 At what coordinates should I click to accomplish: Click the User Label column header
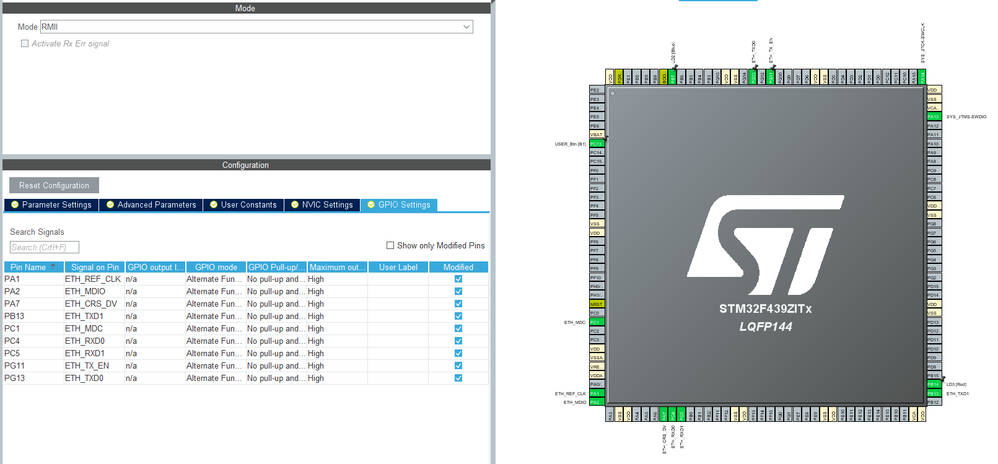(398, 267)
